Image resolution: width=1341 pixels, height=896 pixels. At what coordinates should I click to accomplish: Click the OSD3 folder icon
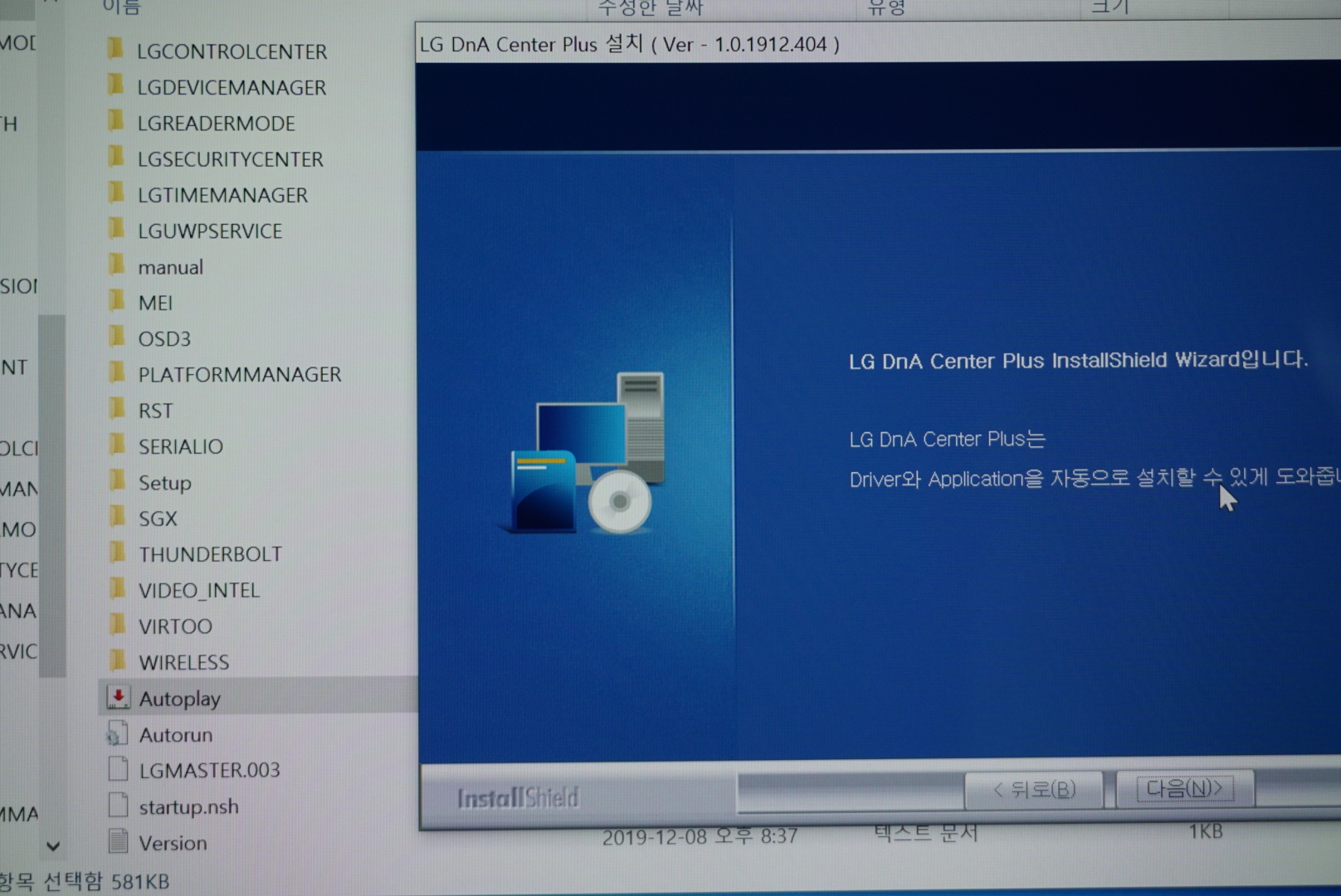(117, 337)
